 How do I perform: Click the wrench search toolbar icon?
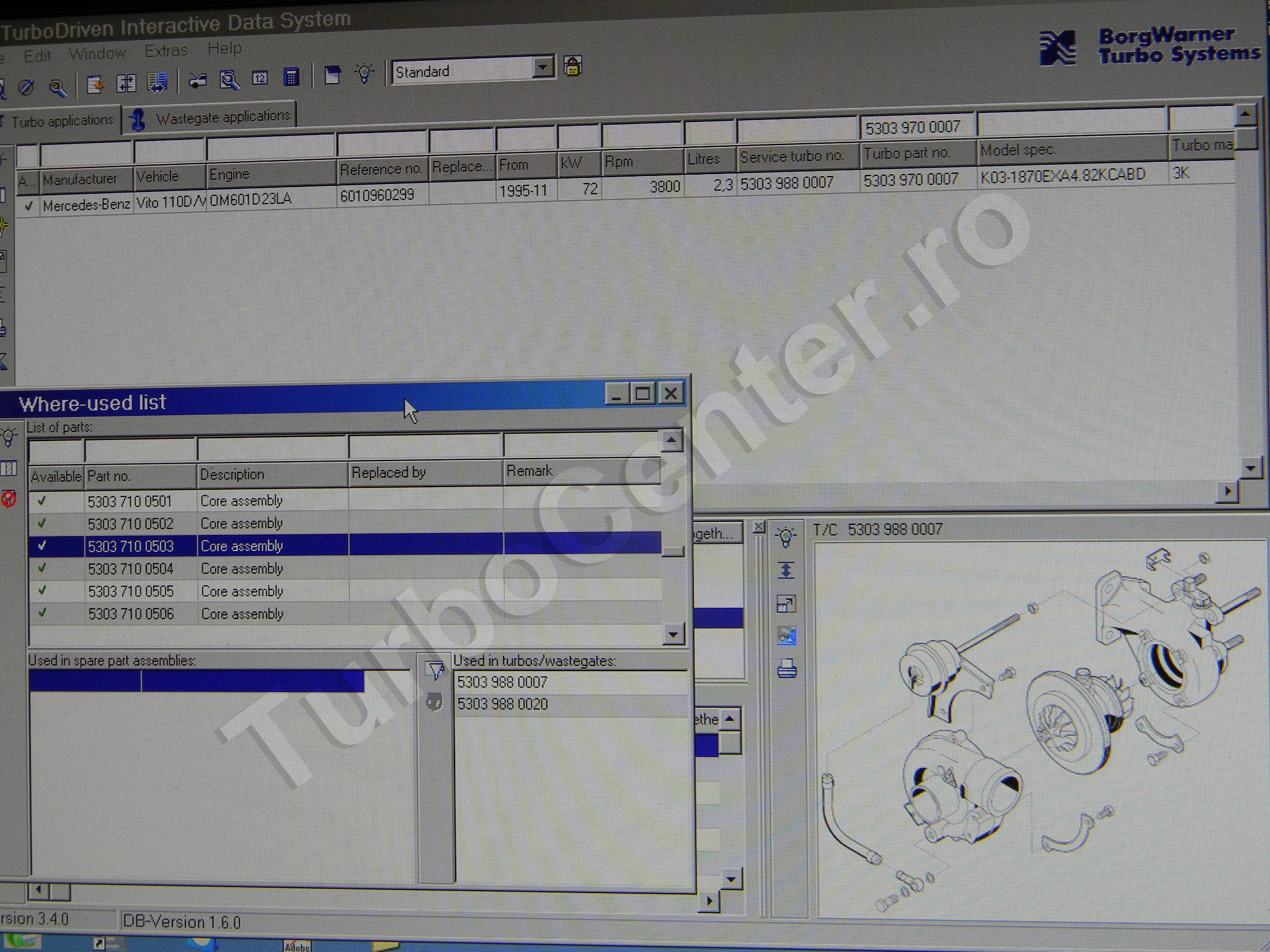point(58,87)
